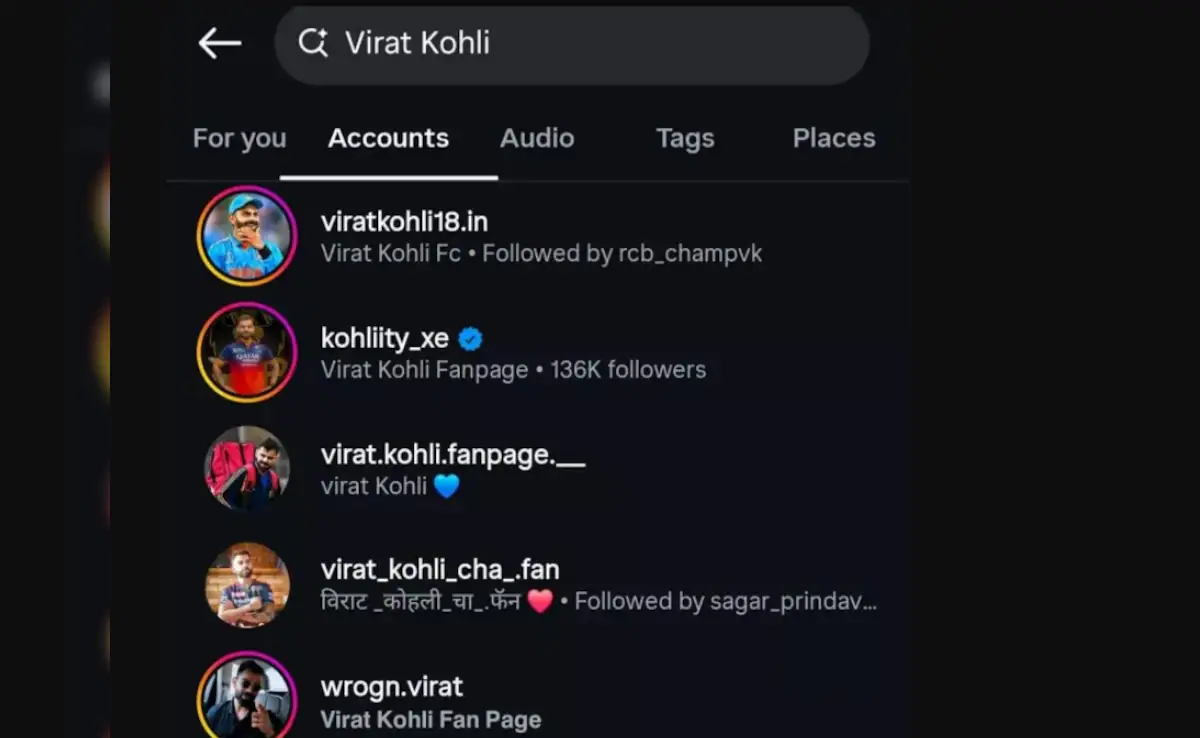This screenshot has width=1200, height=738.
Task: Switch to the Audio tab
Action: tap(537, 138)
